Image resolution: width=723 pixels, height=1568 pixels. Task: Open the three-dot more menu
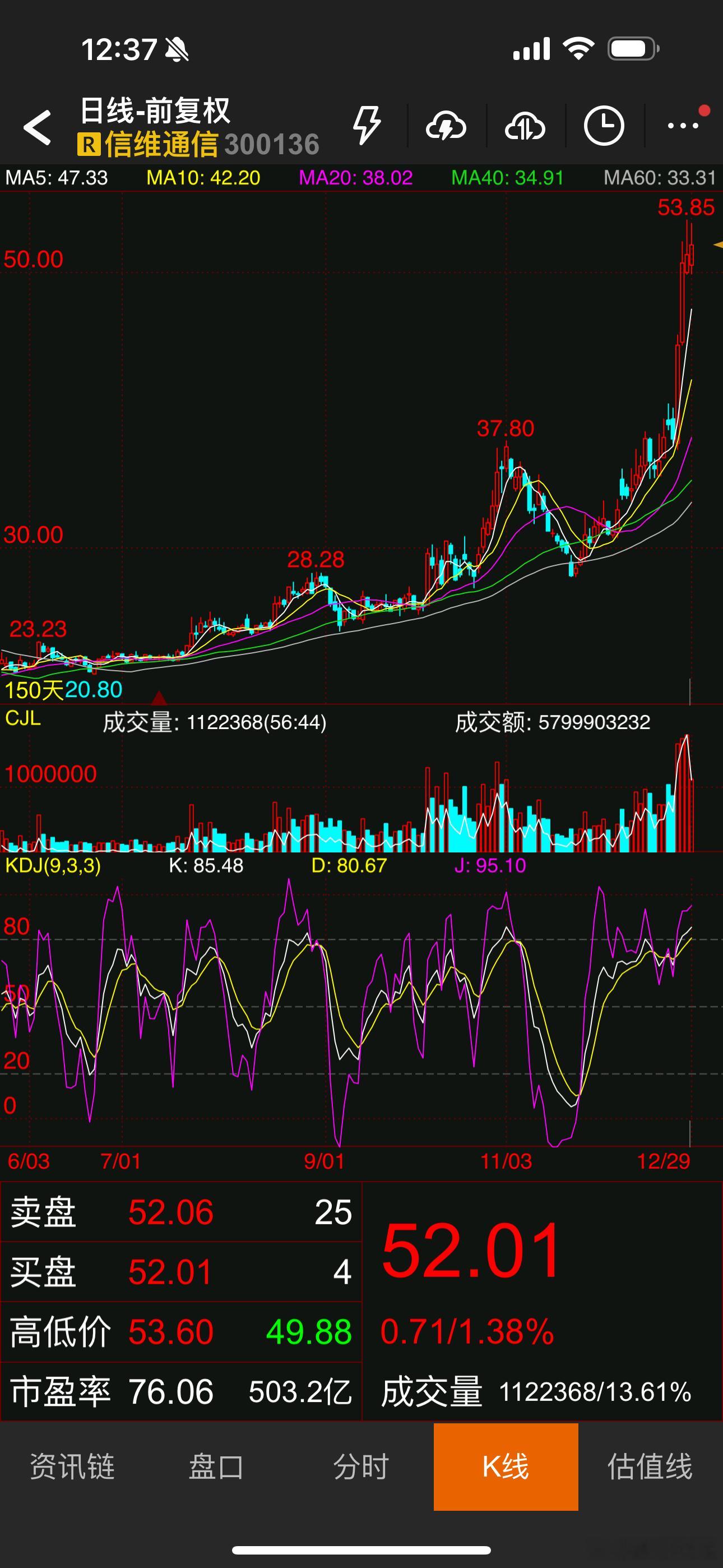pyautogui.click(x=683, y=126)
